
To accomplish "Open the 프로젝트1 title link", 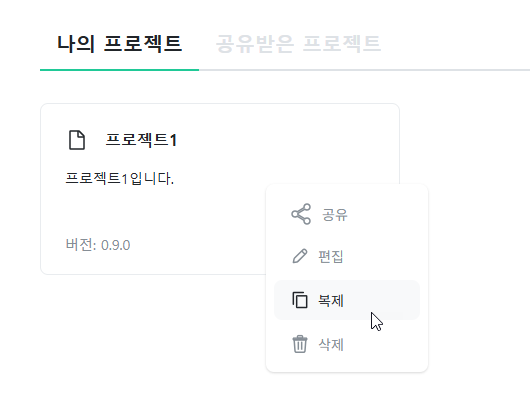I will 141,140.
